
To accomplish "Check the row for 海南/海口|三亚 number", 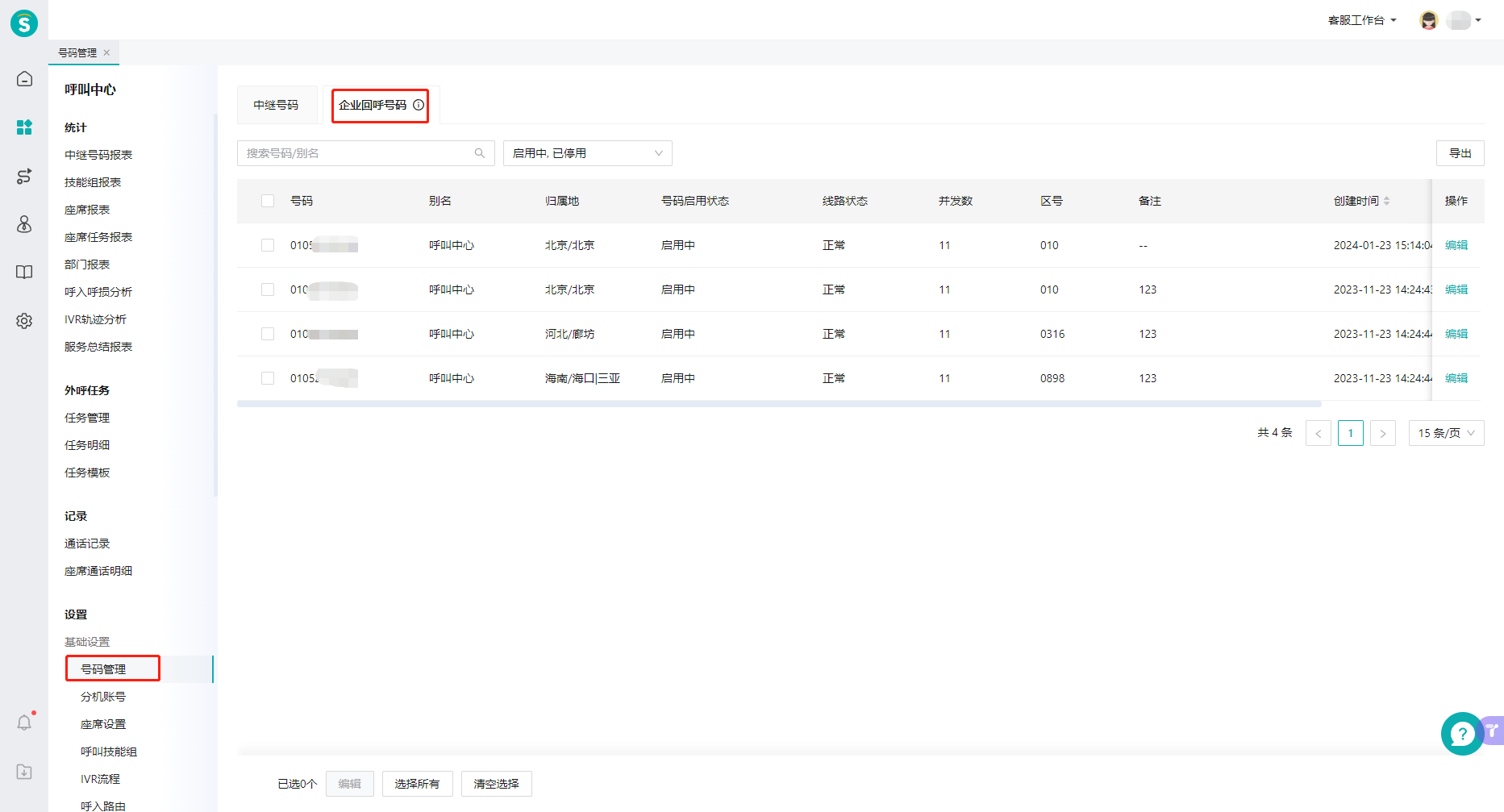I will coord(268,378).
